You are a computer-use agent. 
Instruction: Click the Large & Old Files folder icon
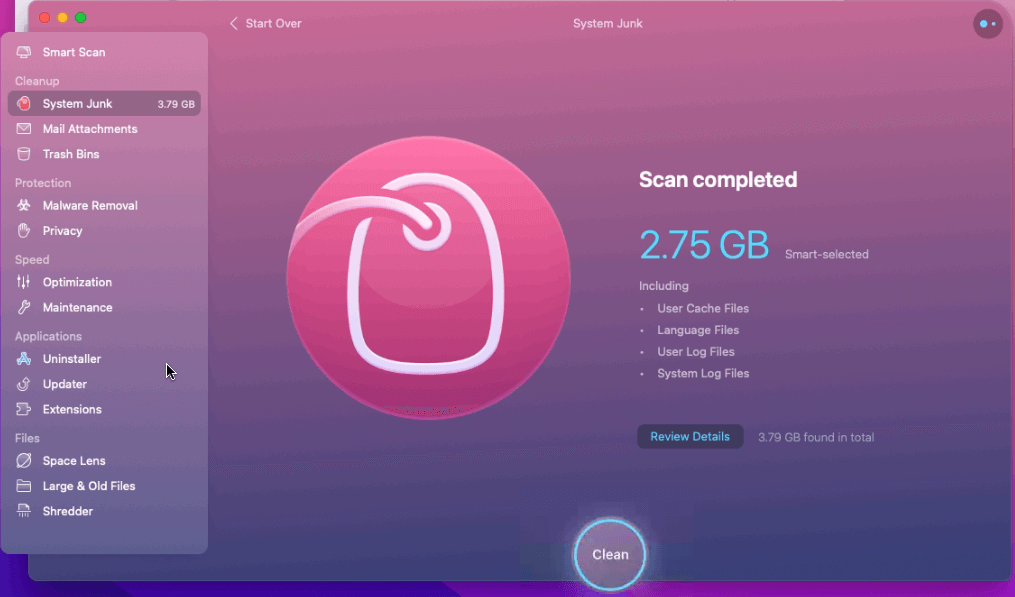[x=23, y=486]
